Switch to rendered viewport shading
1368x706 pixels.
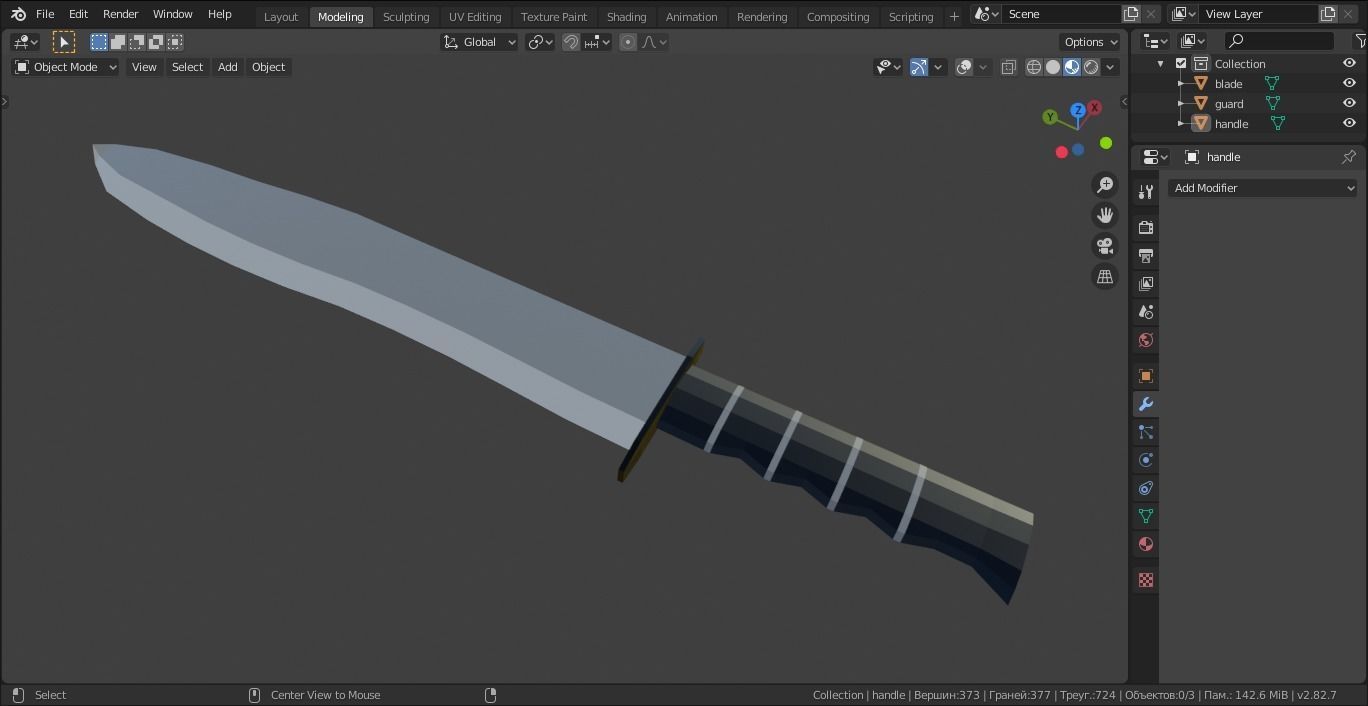(1091, 67)
